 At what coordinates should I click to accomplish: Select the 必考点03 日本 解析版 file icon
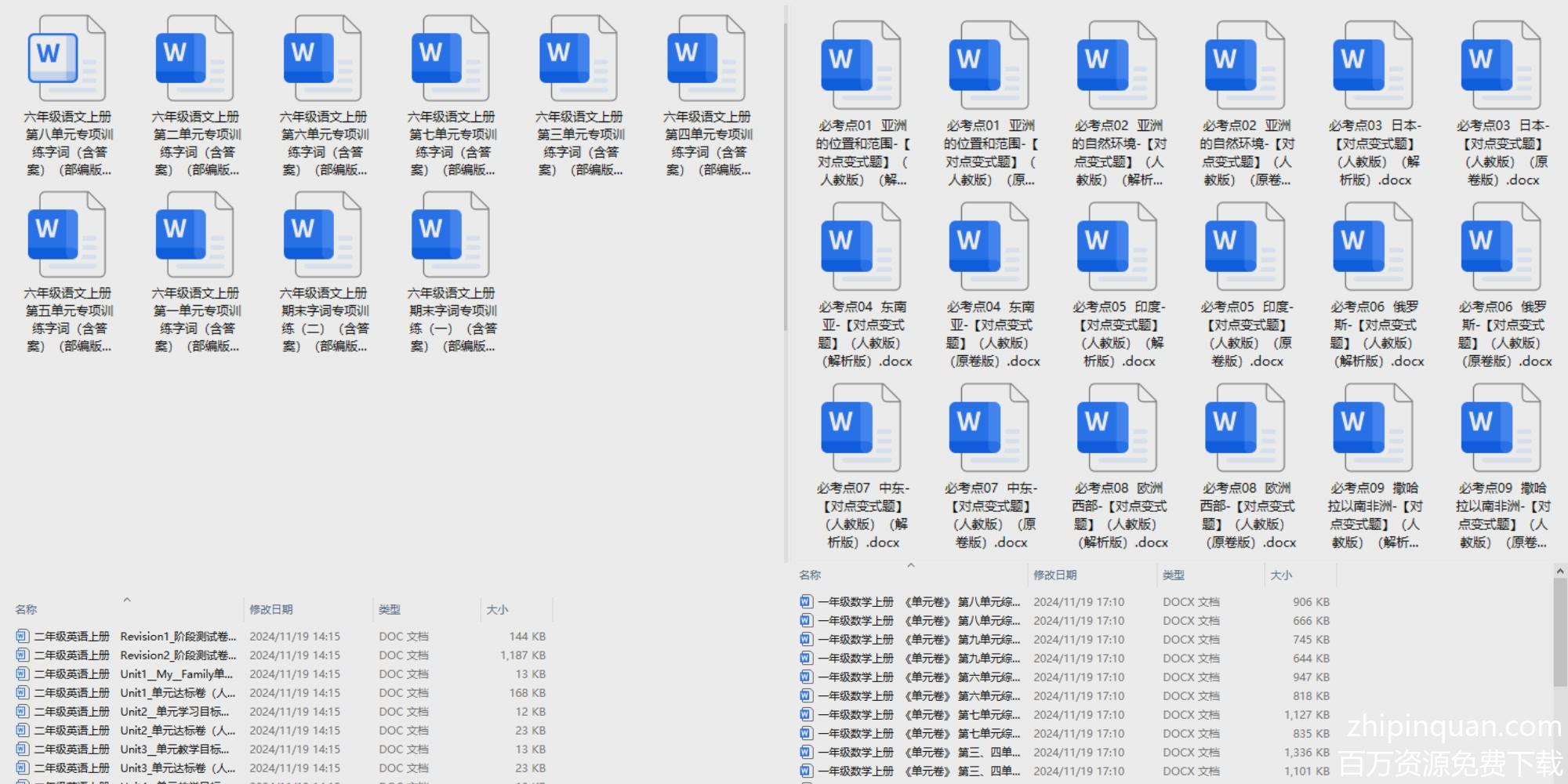1373,65
